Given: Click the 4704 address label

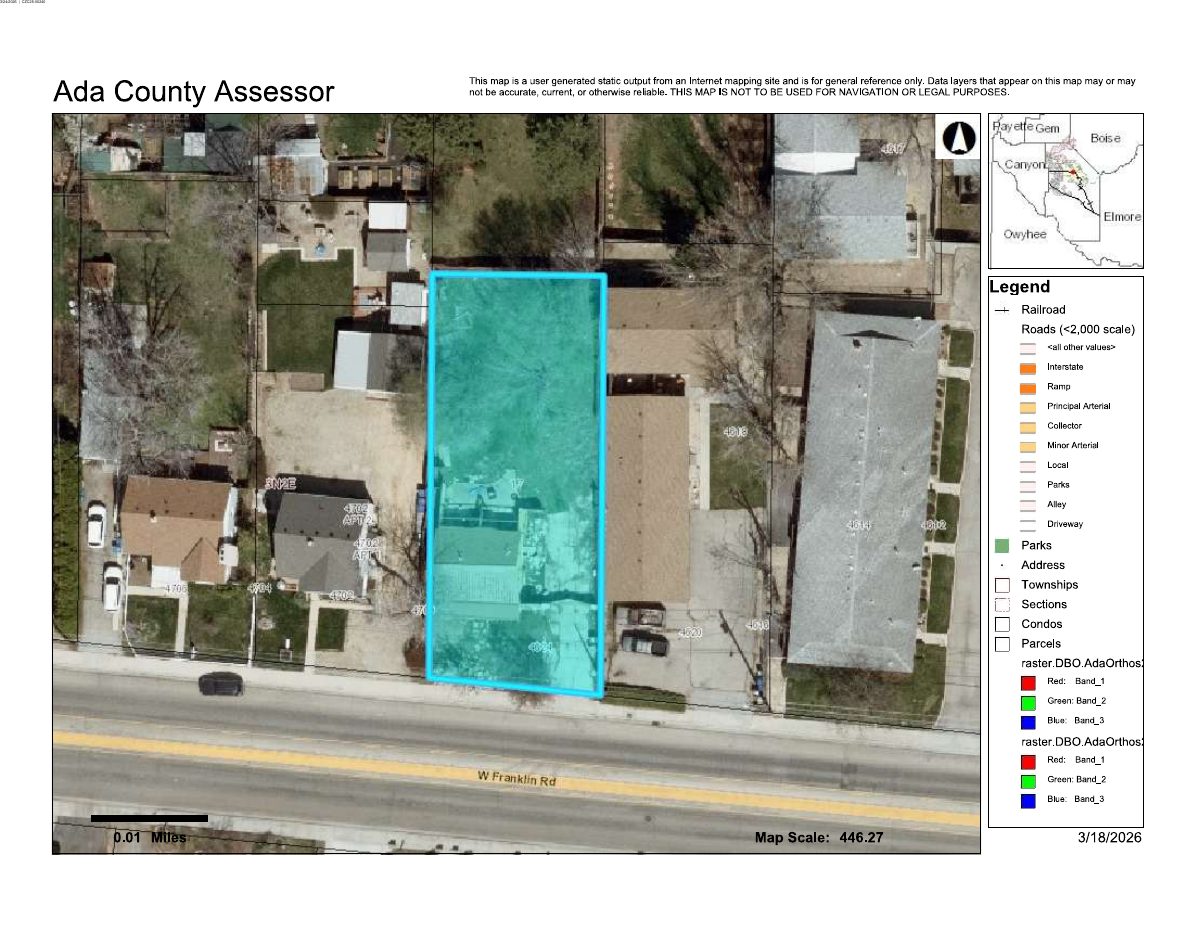Looking at the screenshot, I should [260, 590].
